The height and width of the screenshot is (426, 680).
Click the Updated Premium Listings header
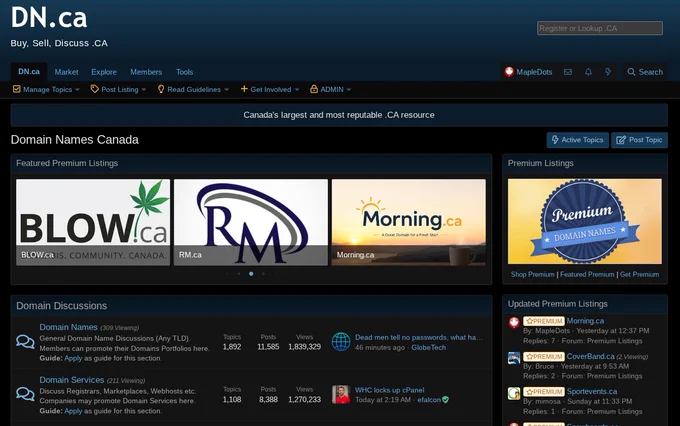[557, 304]
